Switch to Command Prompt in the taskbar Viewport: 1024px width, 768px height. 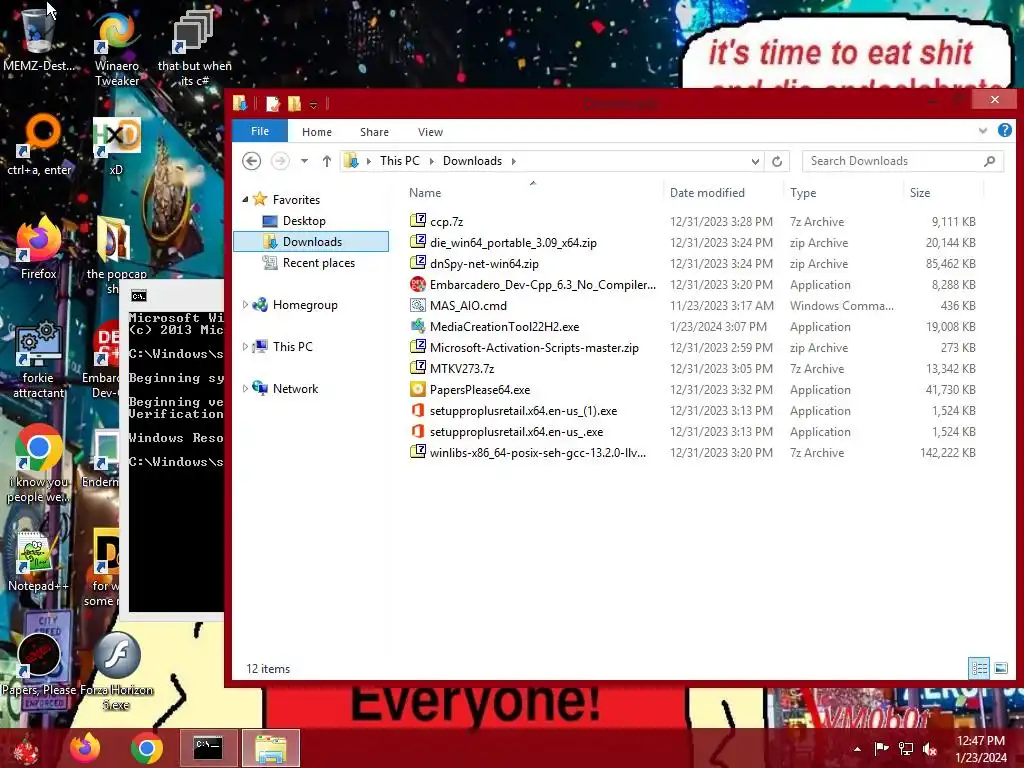tap(208, 748)
